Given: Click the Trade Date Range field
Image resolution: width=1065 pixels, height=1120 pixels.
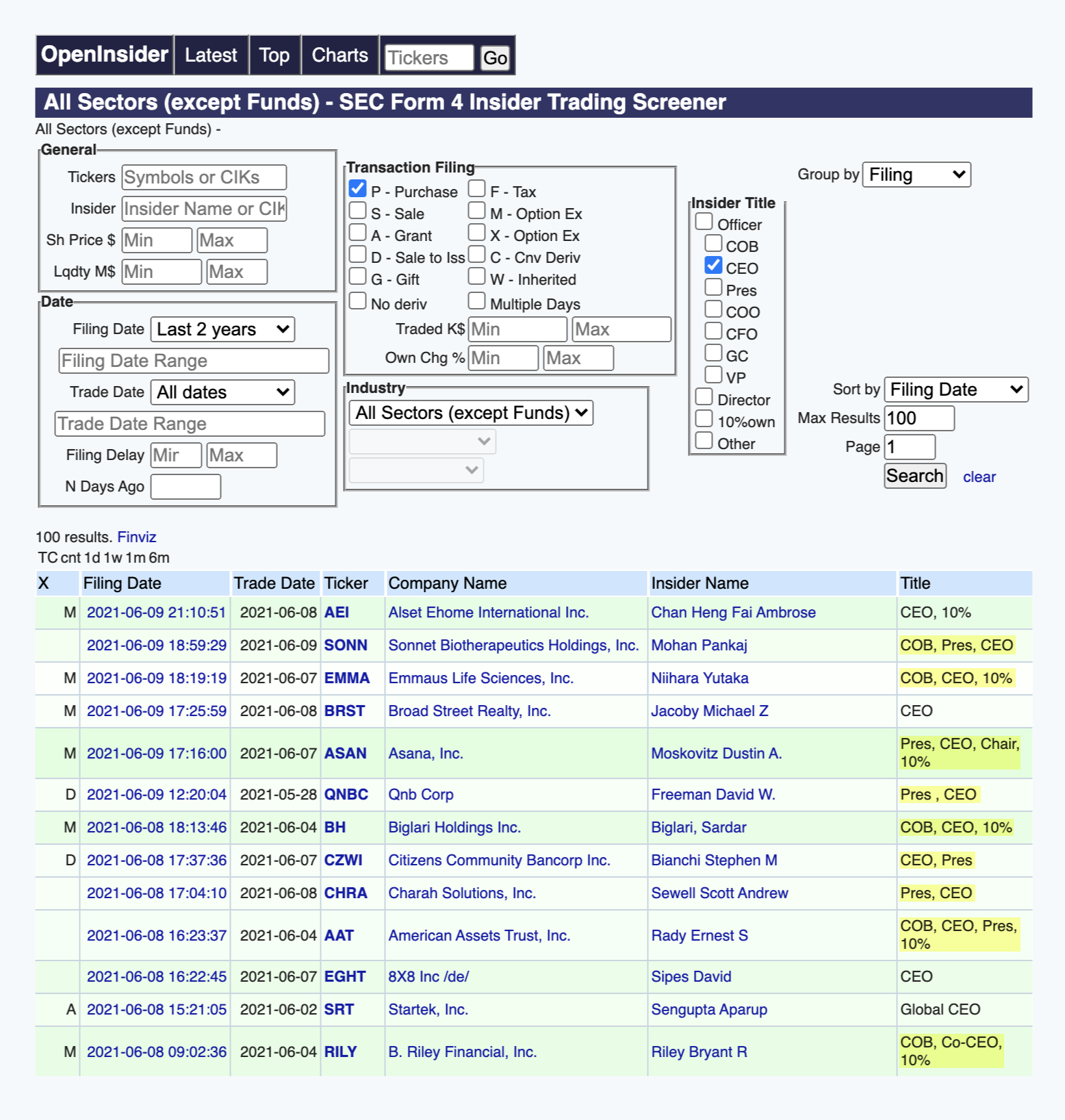Looking at the screenshot, I should (x=190, y=424).
